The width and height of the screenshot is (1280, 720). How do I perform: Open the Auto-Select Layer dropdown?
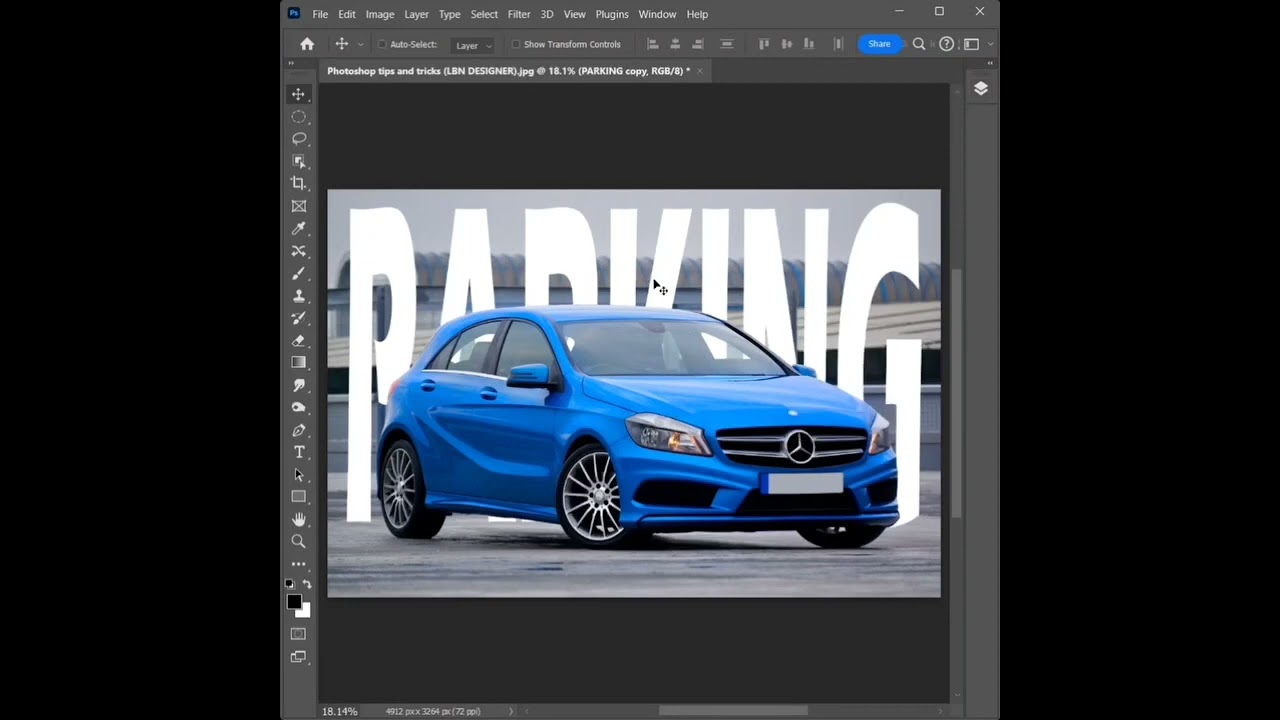(473, 45)
